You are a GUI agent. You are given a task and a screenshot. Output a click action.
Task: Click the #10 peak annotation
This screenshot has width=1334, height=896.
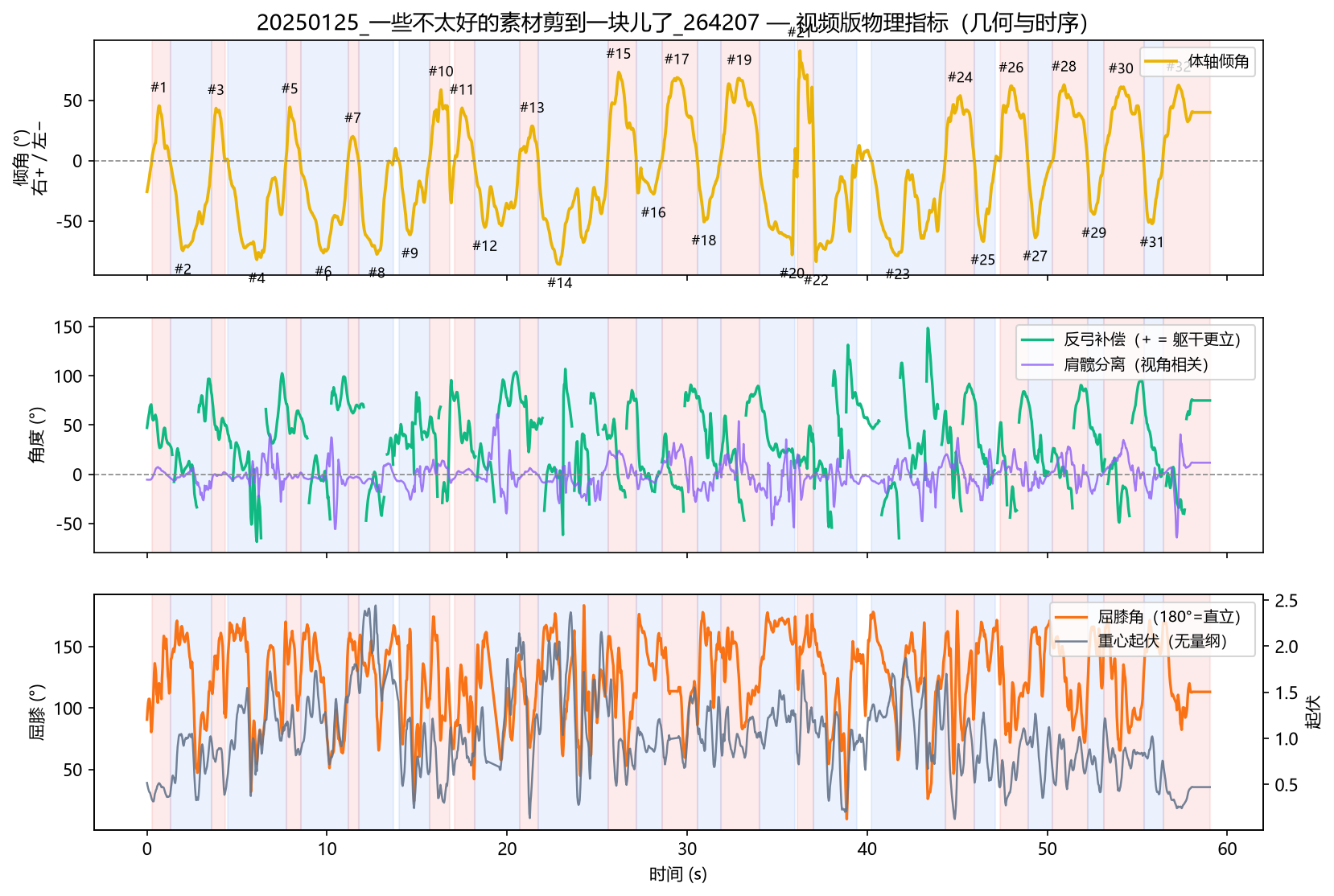(441, 71)
